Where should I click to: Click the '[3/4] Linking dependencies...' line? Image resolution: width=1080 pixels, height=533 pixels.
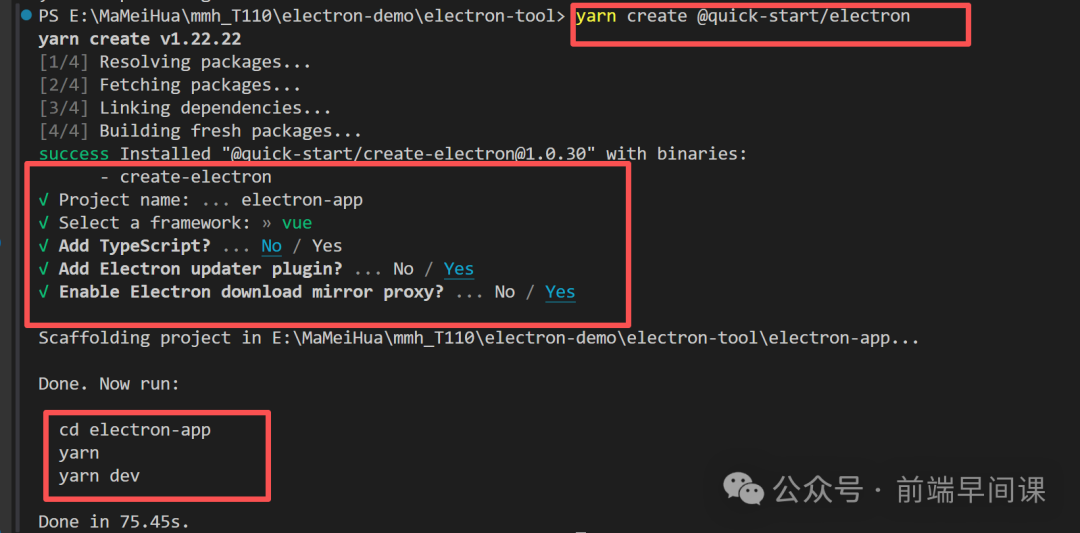coord(185,108)
